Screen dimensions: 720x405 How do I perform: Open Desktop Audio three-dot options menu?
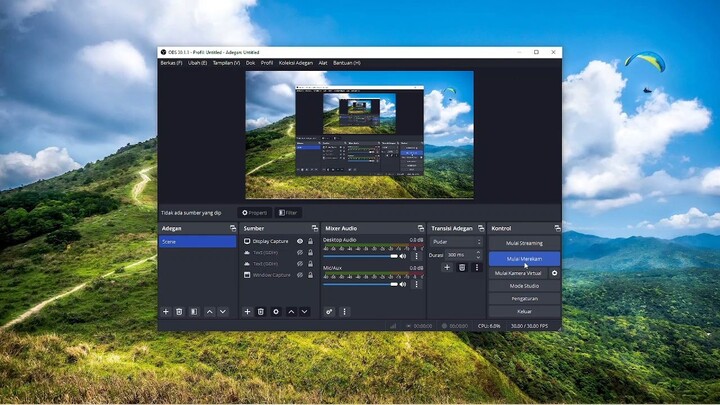tap(416, 256)
